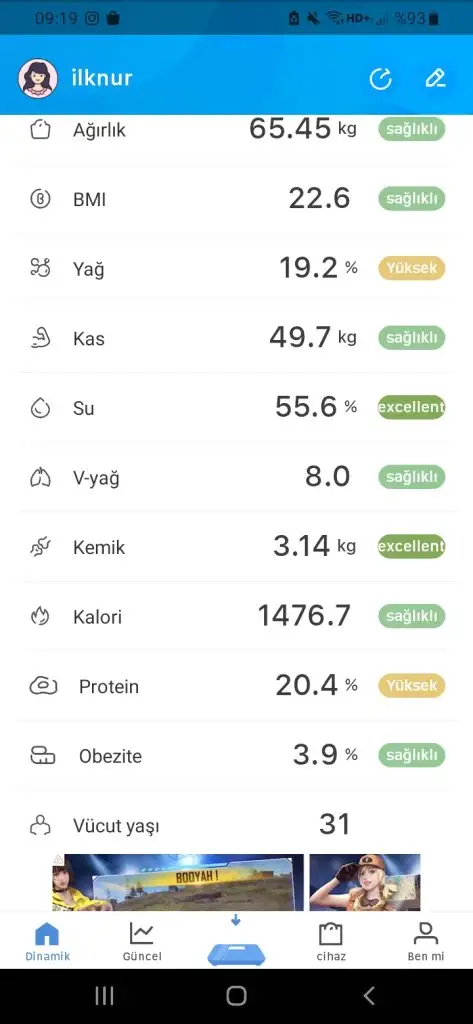Tap the Yağ fat icon
This screenshot has height=1024, width=473.
[41, 268]
